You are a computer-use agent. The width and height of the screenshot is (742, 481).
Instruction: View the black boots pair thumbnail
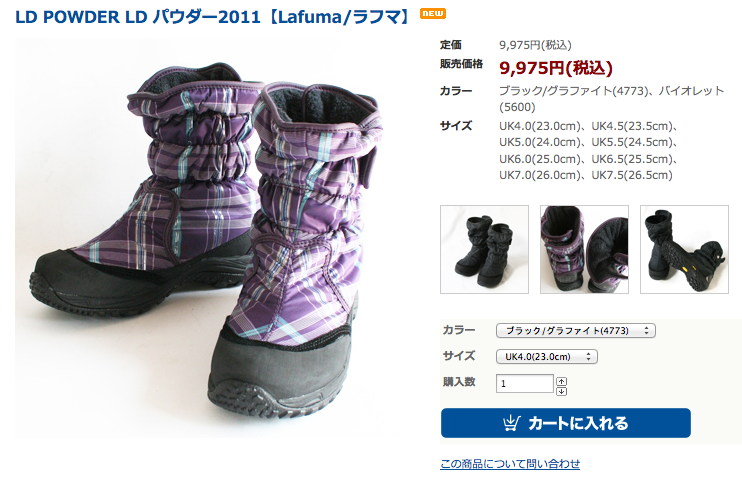[x=484, y=249]
